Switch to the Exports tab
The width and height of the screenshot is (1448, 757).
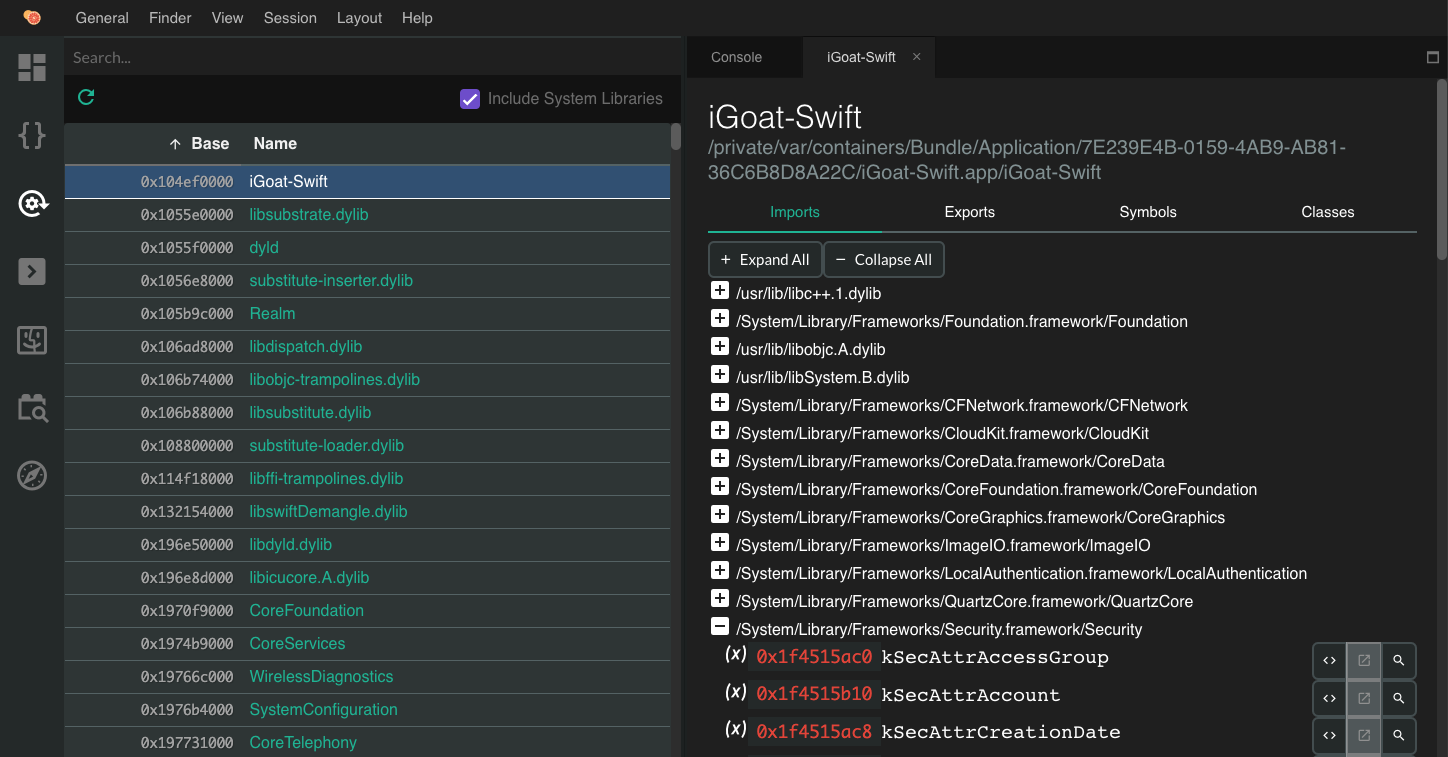(969, 212)
